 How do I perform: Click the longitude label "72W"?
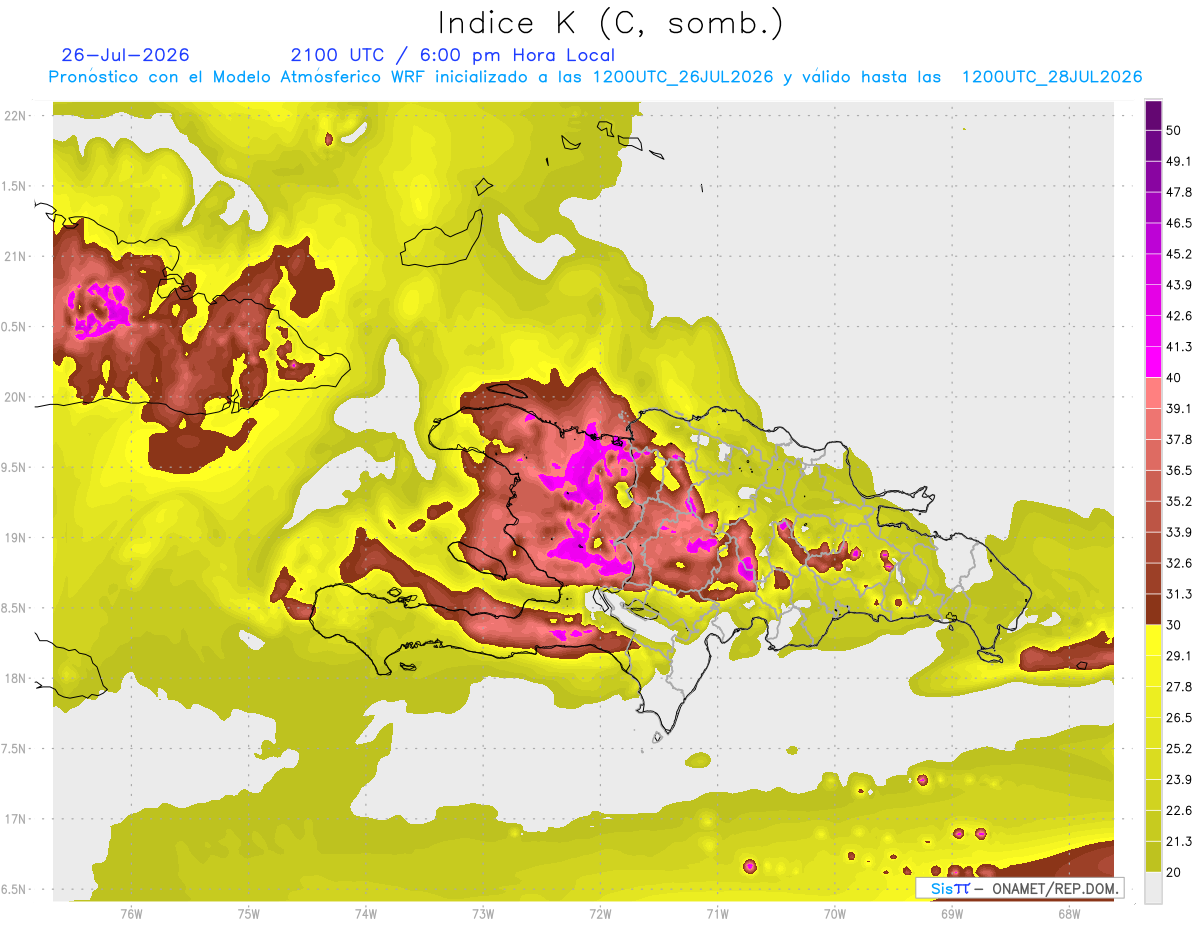[600, 913]
